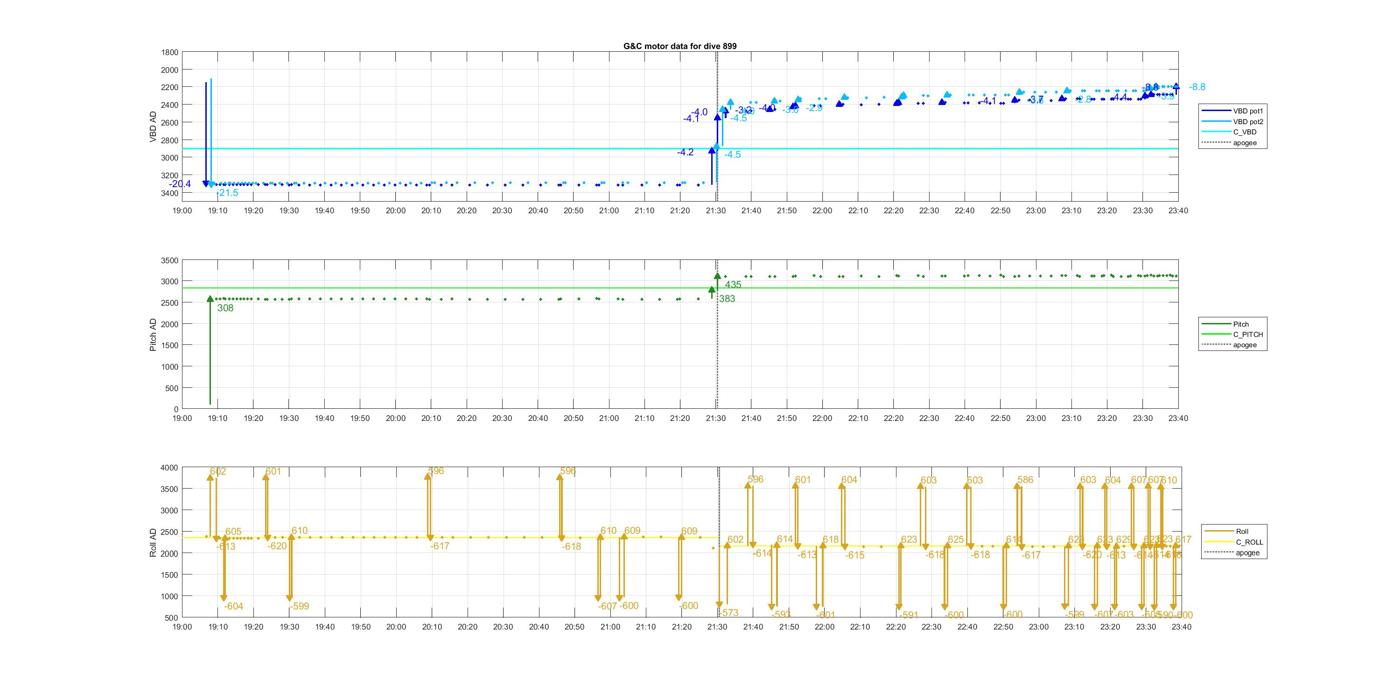Click the "605" annotation in Roll plot

pyautogui.click(x=233, y=532)
